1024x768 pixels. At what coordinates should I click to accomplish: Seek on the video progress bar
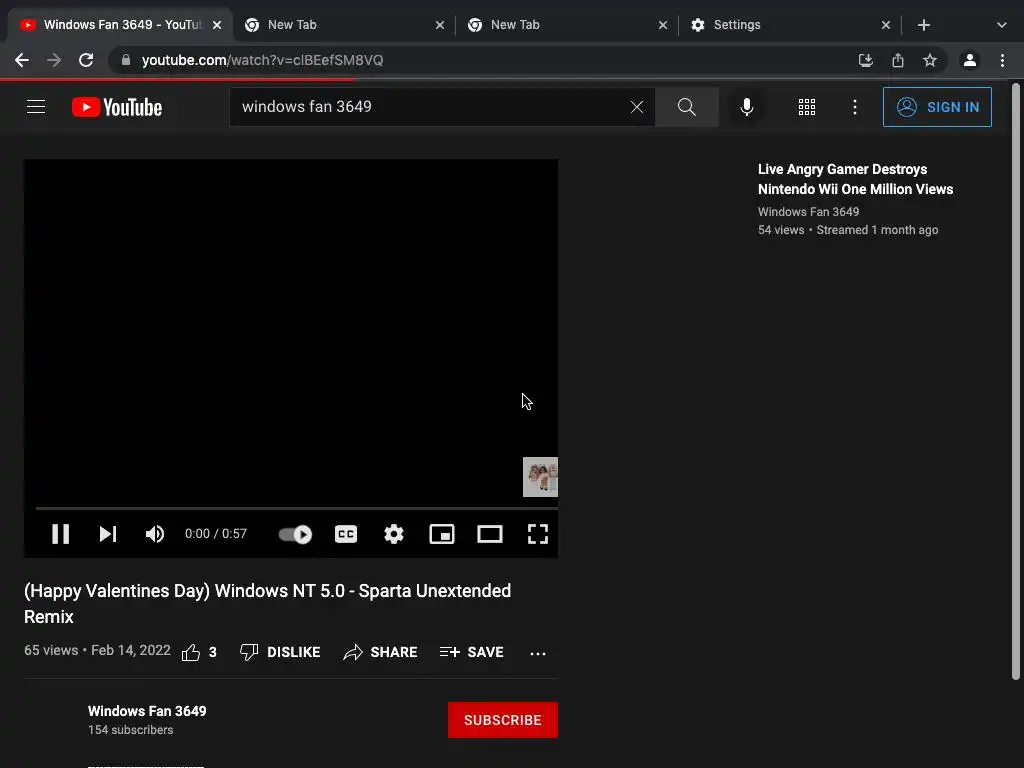coord(296,507)
